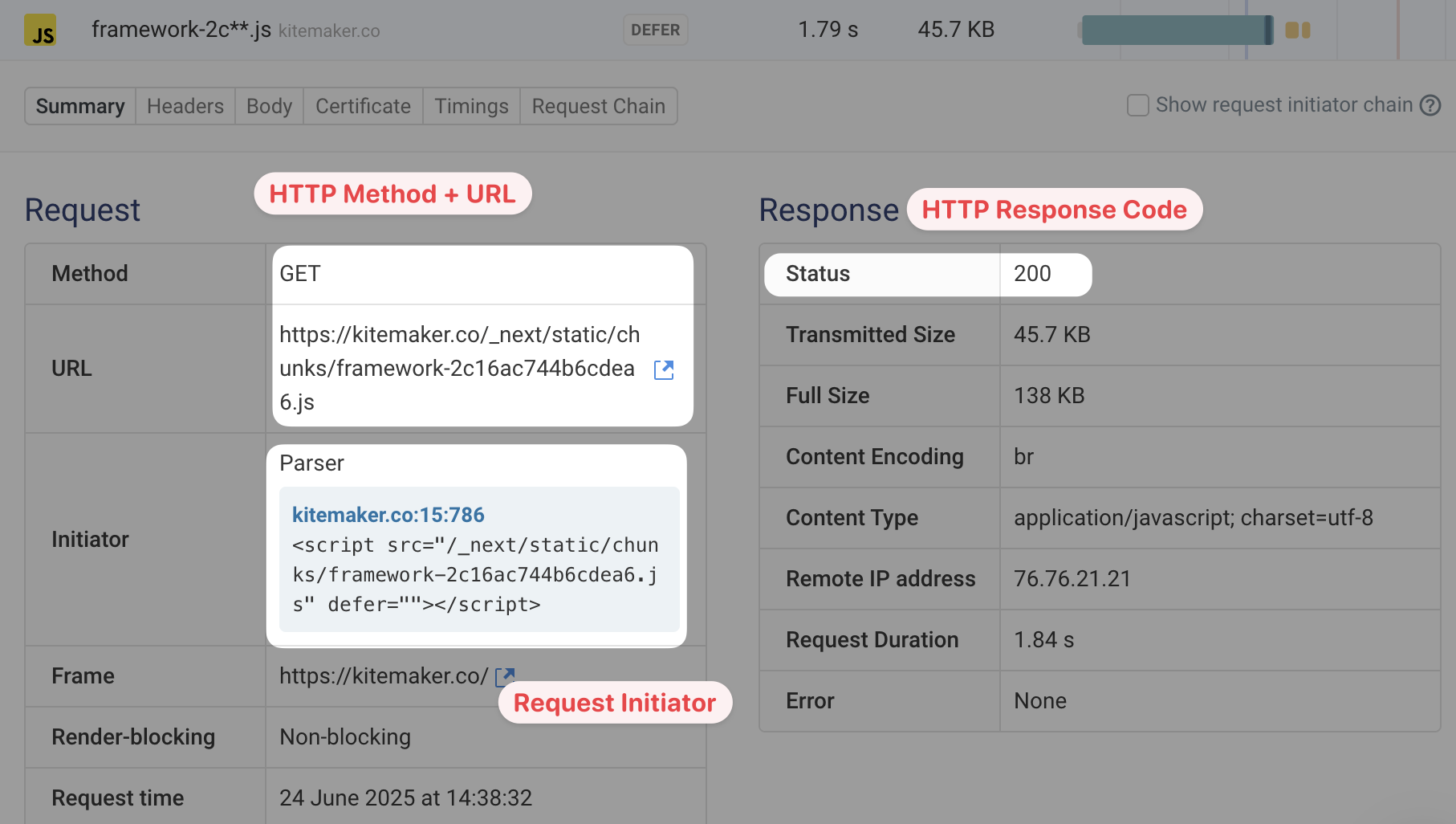Open the Frame URL external link icon
This screenshot has width=1456, height=824.
click(x=505, y=677)
